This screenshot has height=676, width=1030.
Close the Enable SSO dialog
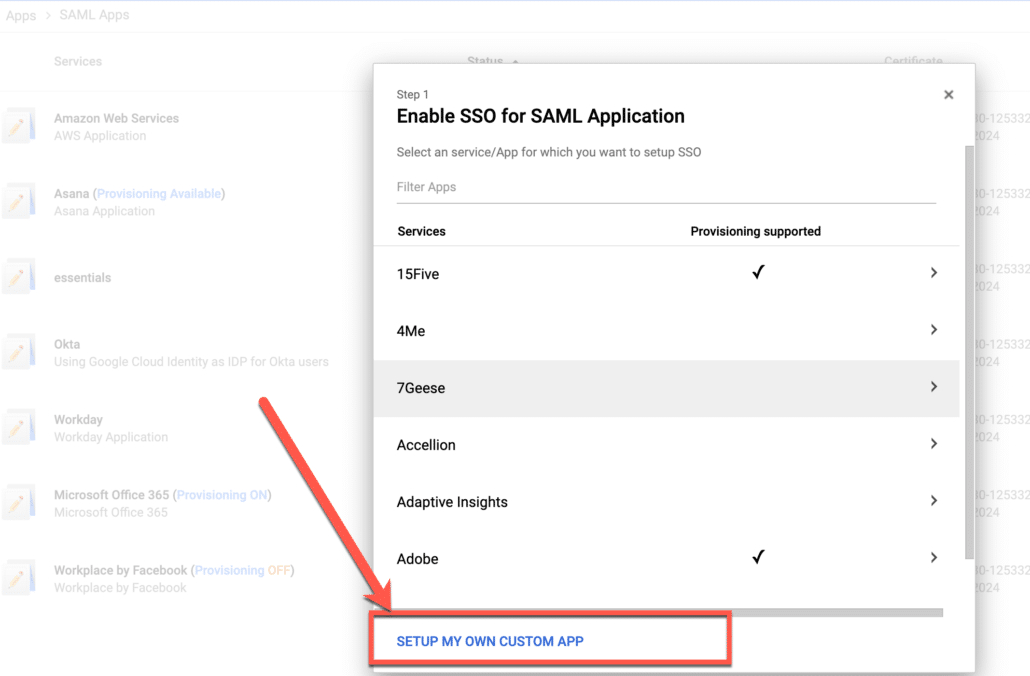pos(949,95)
